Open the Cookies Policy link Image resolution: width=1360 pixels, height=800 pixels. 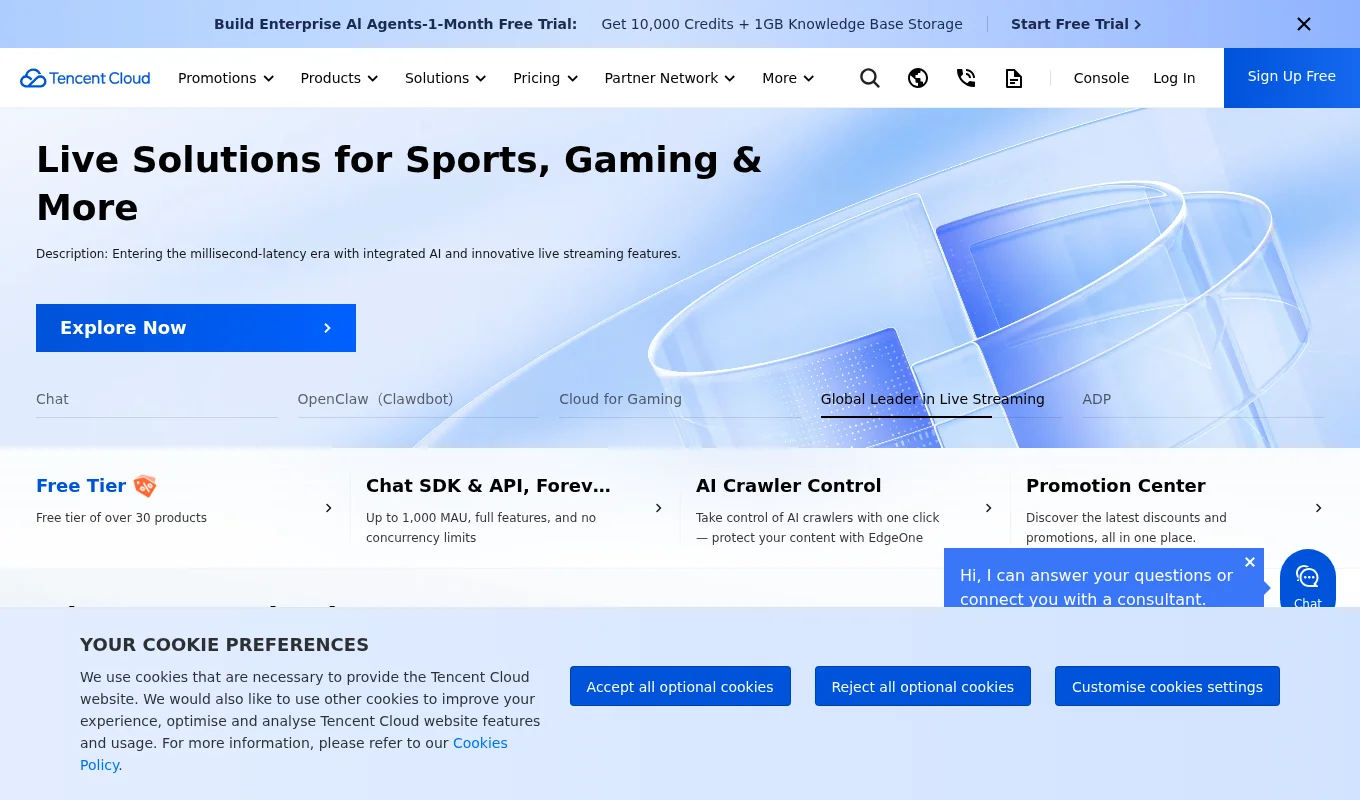(x=480, y=743)
